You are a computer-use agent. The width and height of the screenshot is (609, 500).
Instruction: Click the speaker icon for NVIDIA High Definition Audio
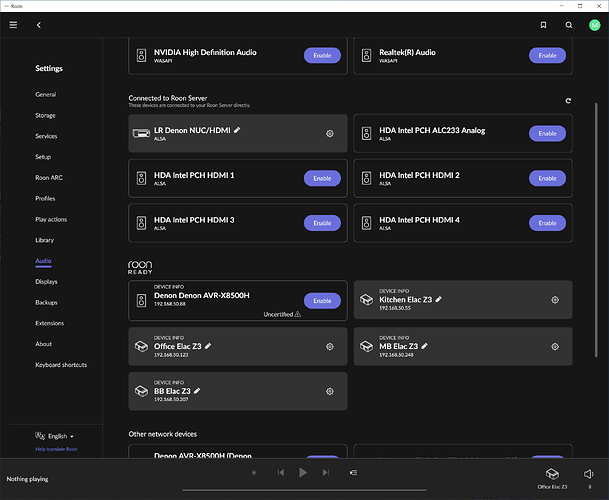(141, 55)
